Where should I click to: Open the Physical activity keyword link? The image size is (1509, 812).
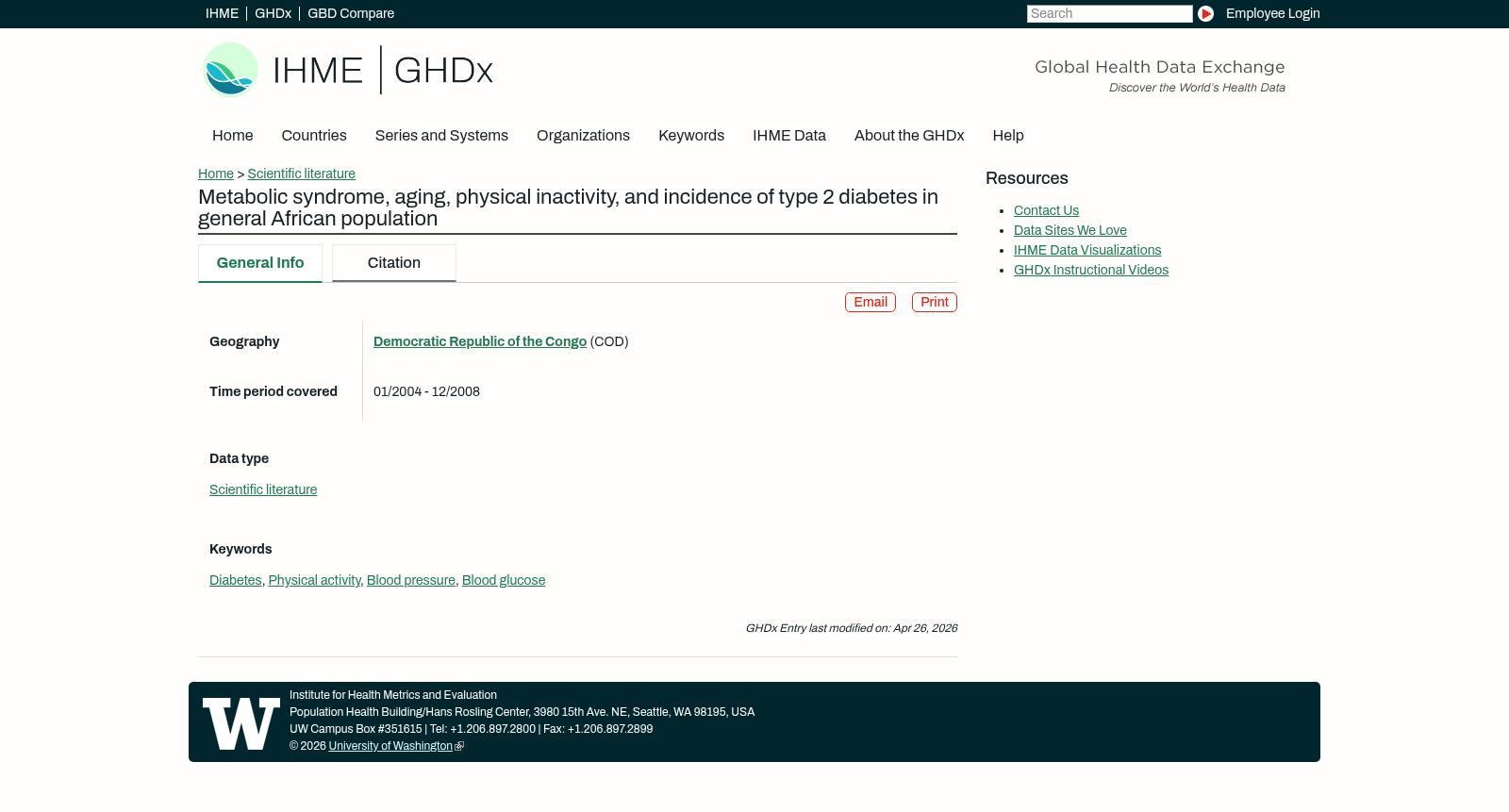coord(314,581)
